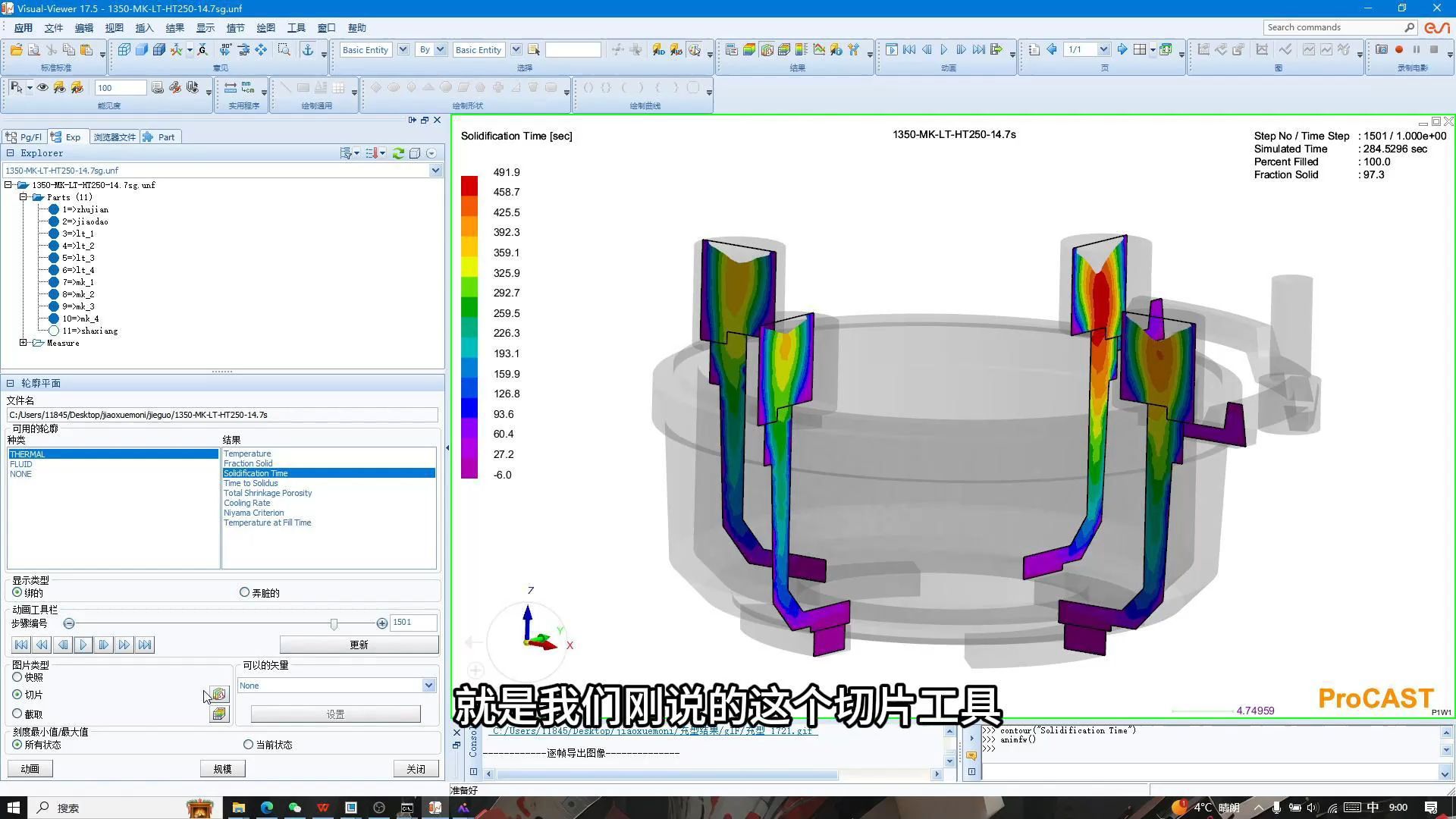Click the eye visibility icon in the toolbar
This screenshot has width=1456, height=819.
(42, 88)
